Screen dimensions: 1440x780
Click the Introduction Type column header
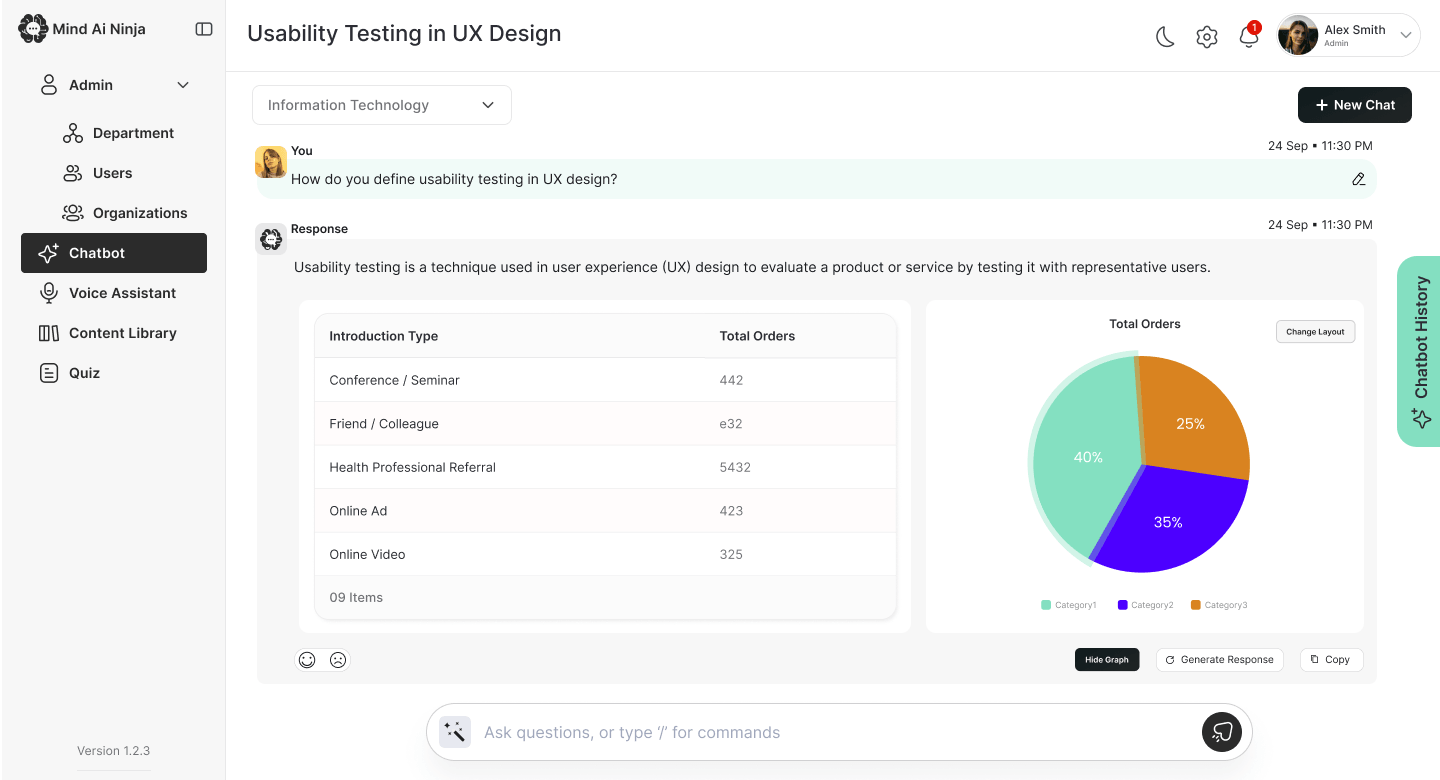pyautogui.click(x=383, y=336)
